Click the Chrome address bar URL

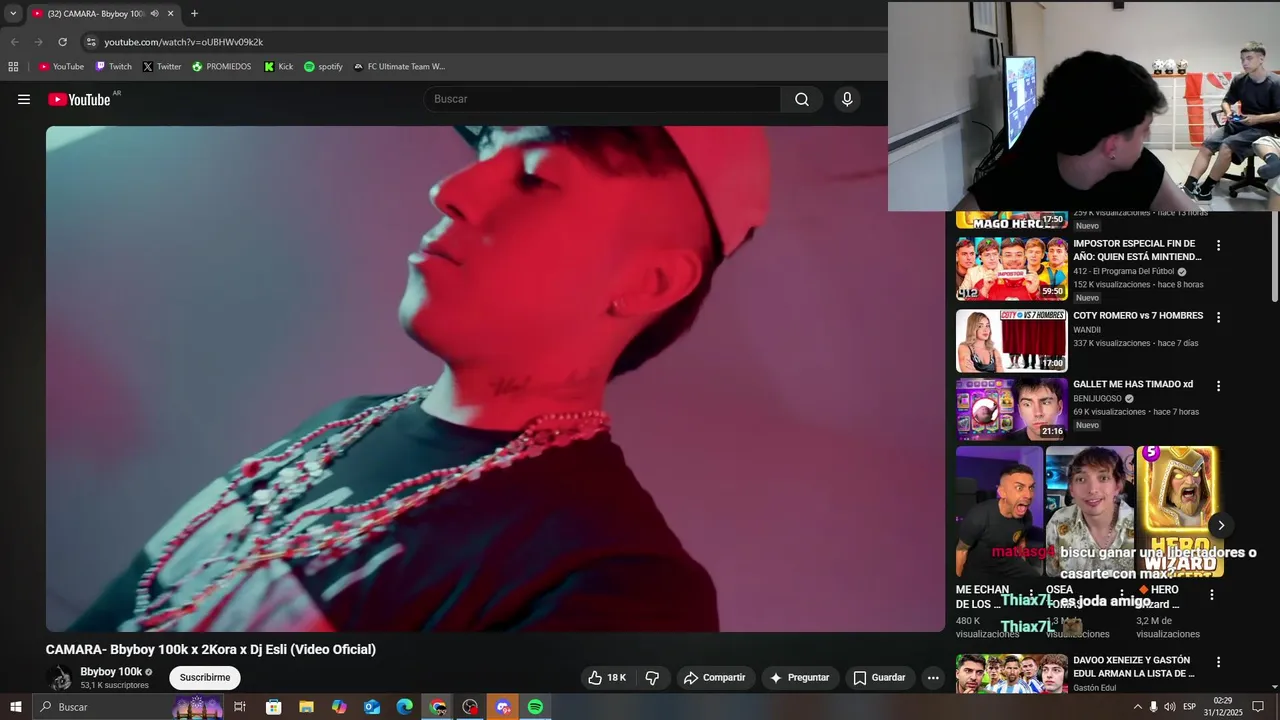tap(184, 42)
